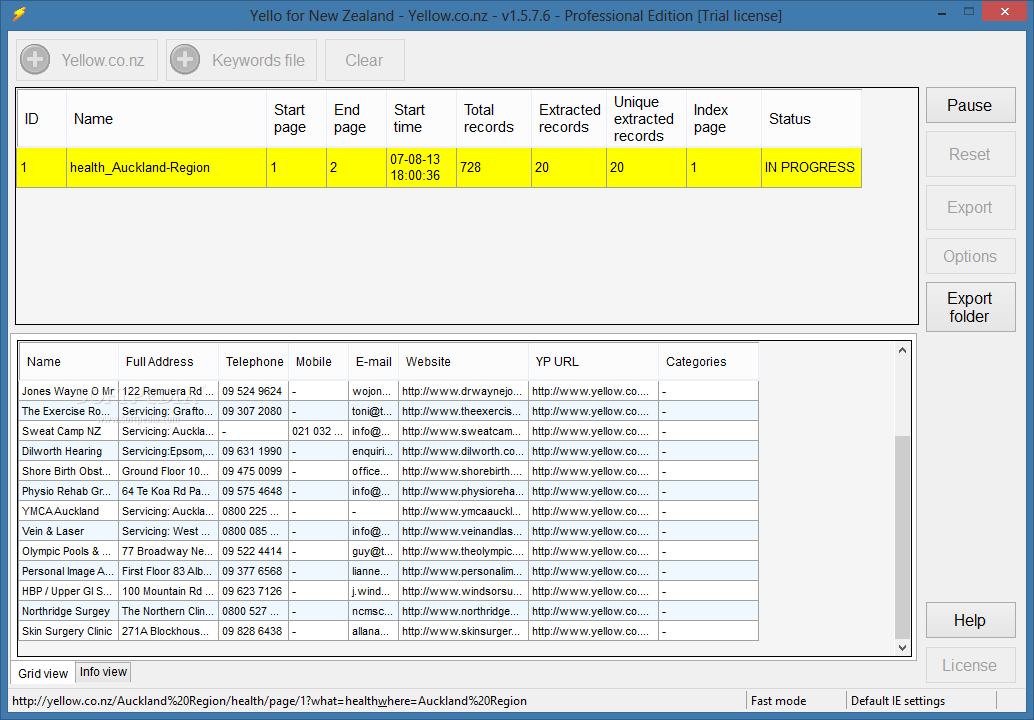Open the Help window
Screen dimensions: 1034x720
[969, 620]
